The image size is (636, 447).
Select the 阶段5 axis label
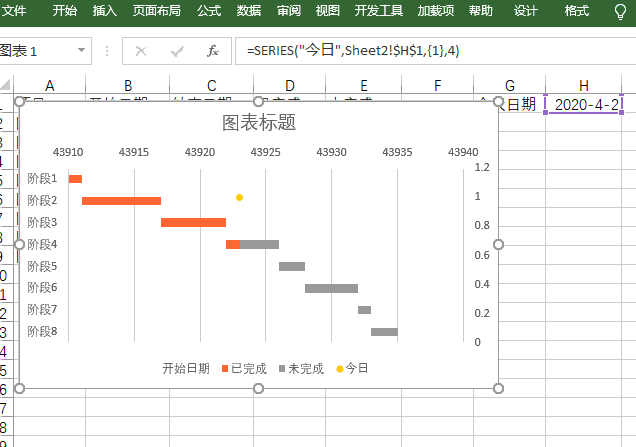point(42,266)
